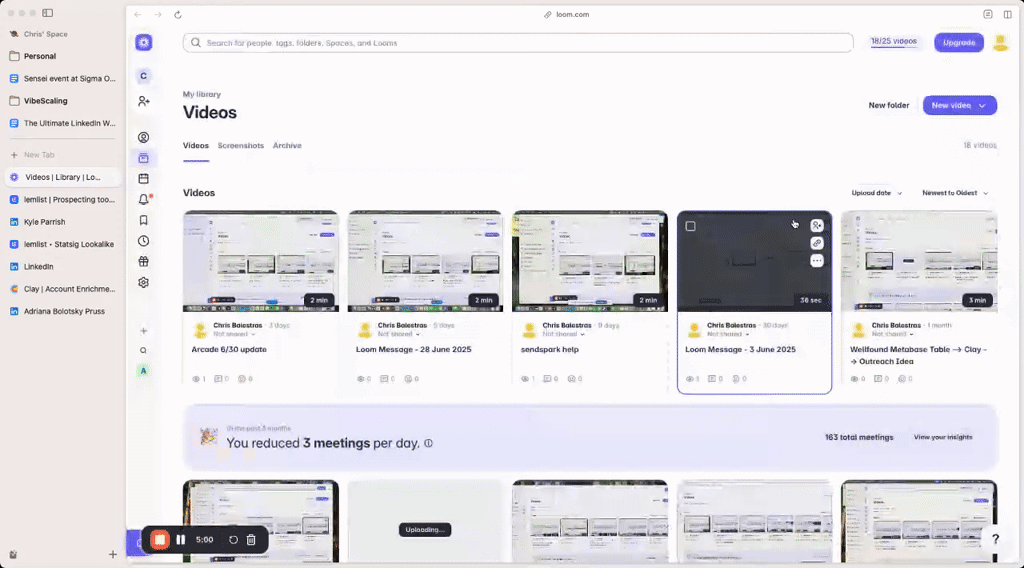Restart the recording using the restart icon
Viewport: 1024px width, 568px height.
(233, 540)
